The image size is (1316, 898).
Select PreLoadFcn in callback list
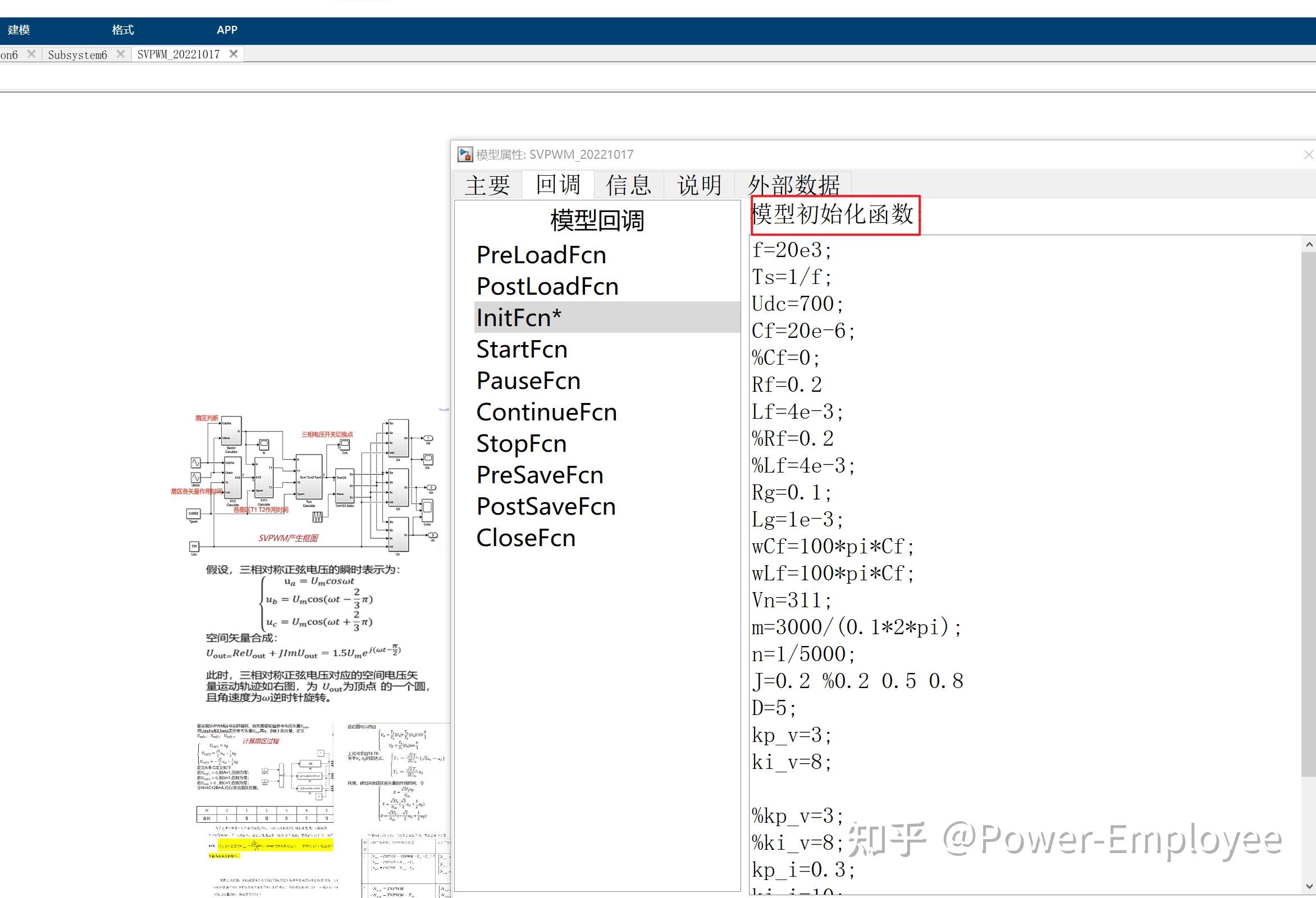click(x=541, y=255)
